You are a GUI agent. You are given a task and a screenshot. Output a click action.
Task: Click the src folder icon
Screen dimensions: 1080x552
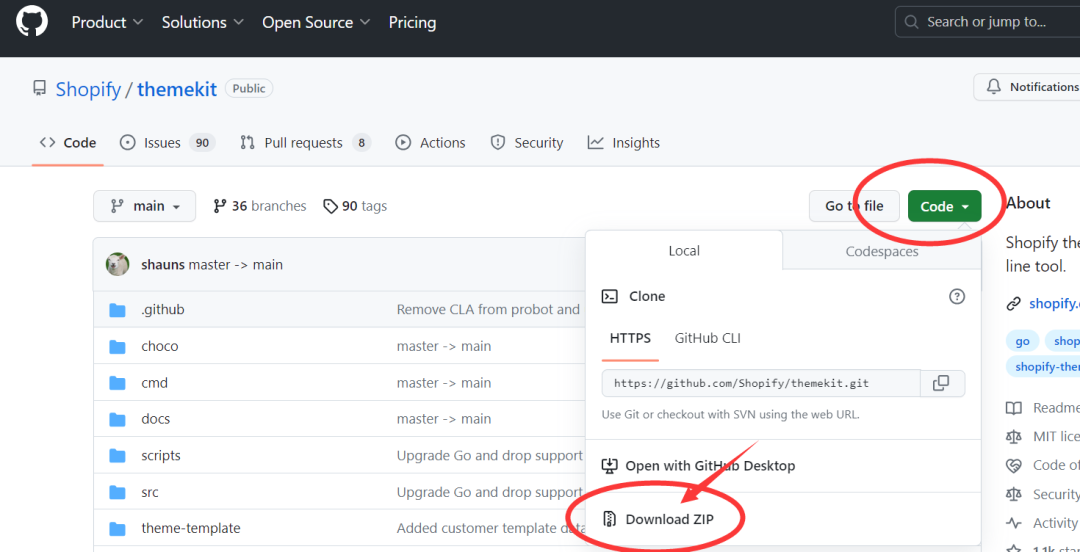(x=118, y=492)
